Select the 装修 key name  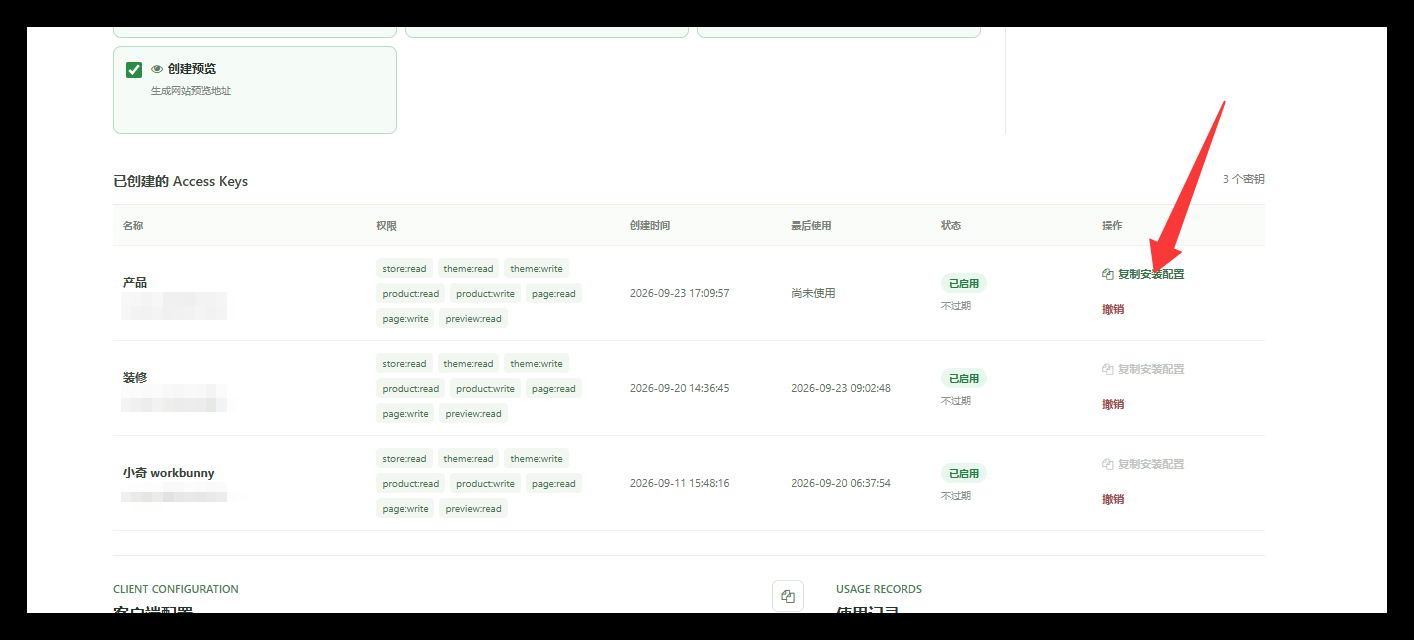pos(135,377)
